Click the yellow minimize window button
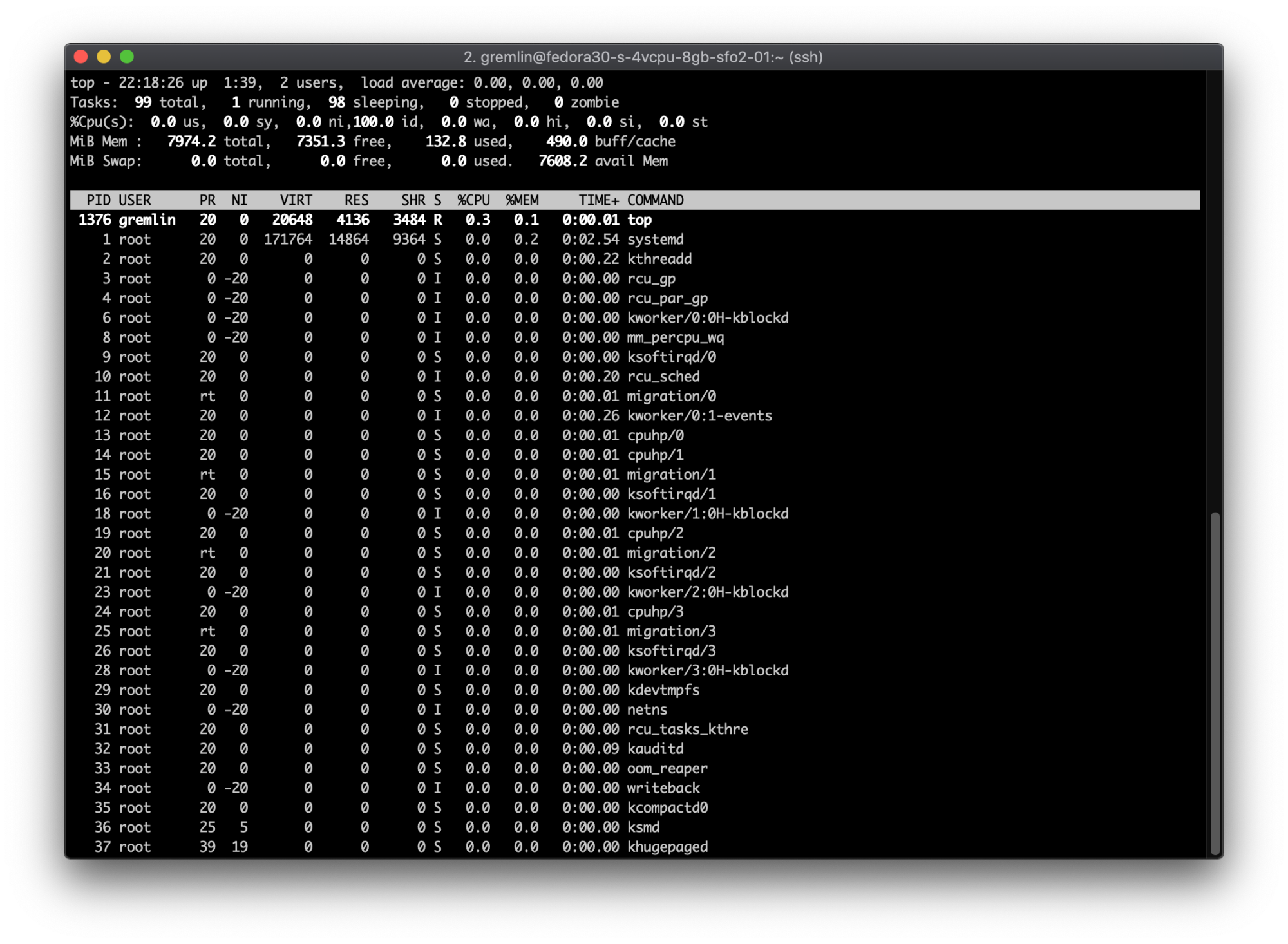Viewport: 1288px width, 944px height. (104, 57)
